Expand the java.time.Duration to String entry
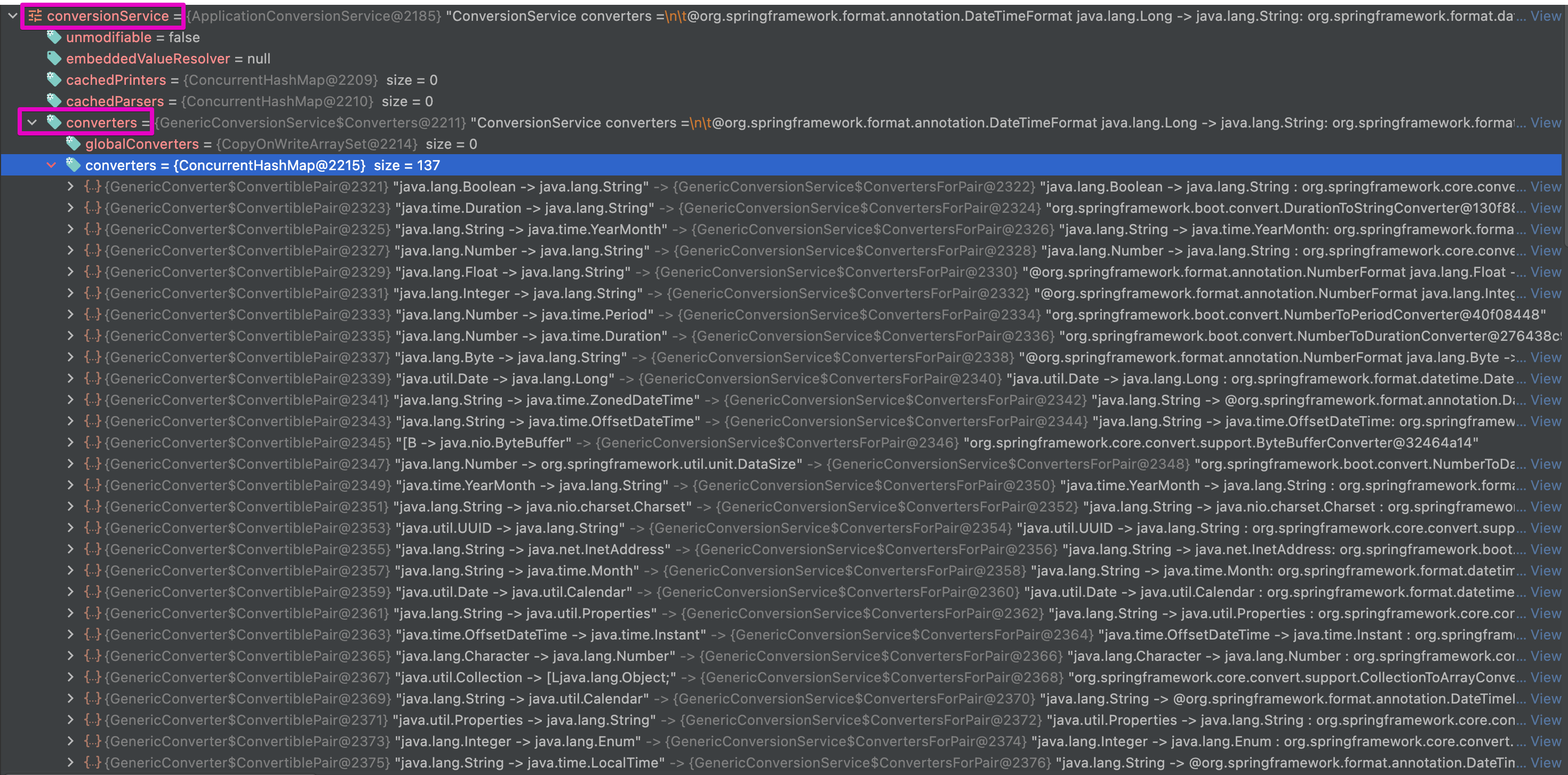Image resolution: width=1568 pixels, height=775 pixels. (x=70, y=207)
